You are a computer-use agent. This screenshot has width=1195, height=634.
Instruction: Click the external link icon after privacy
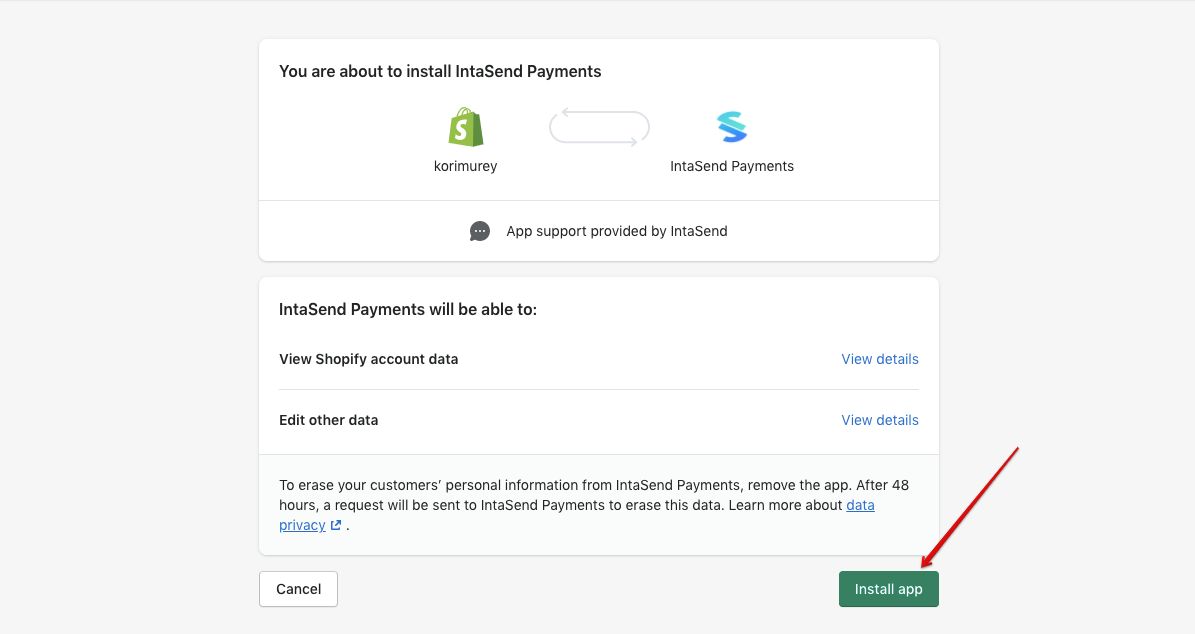(x=335, y=525)
